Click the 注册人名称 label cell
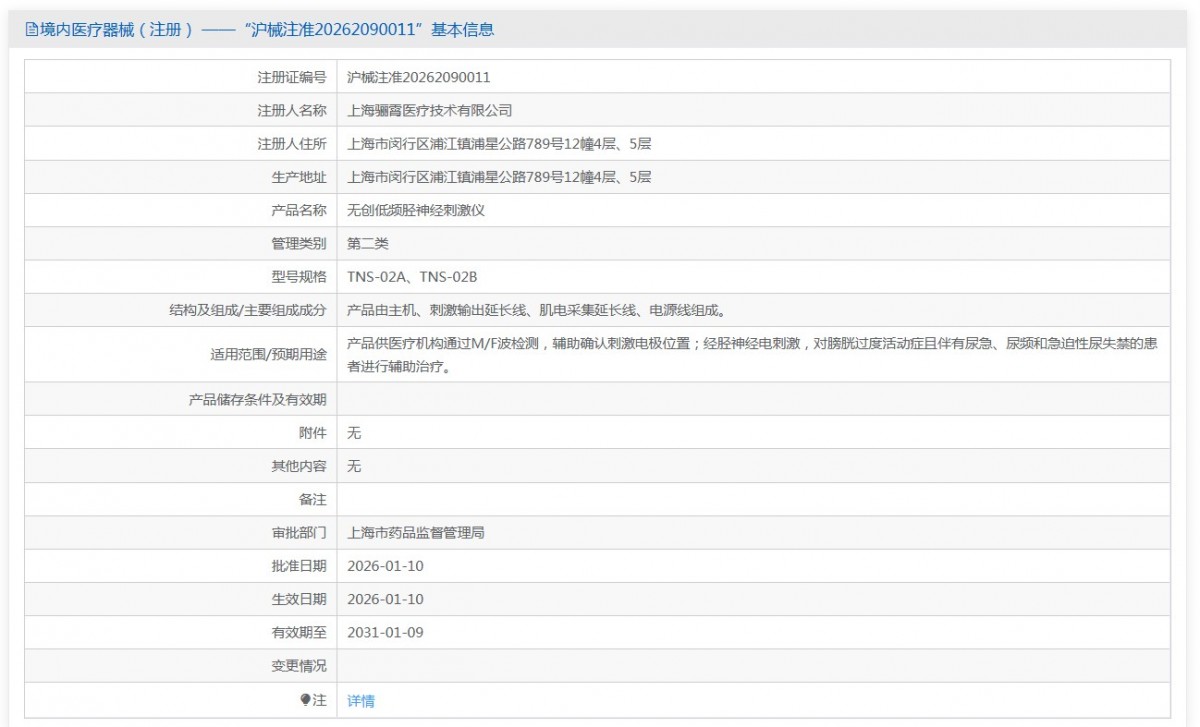Image resolution: width=1200 pixels, height=727 pixels. 292,110
